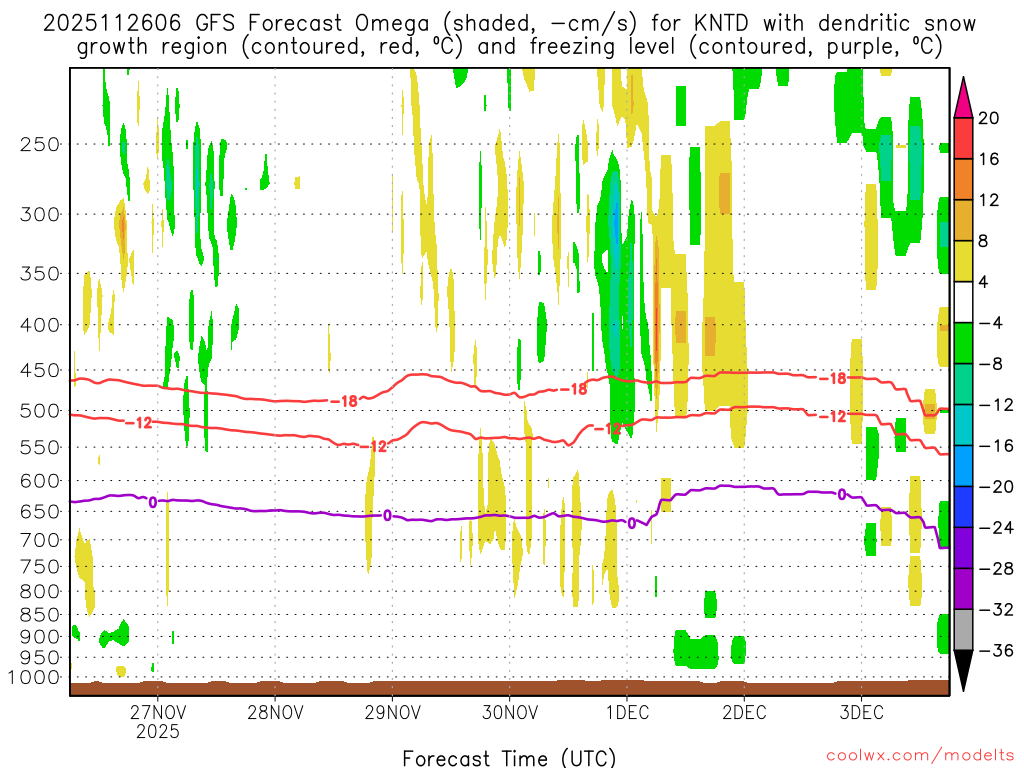
Task: Click the 350 pressure level label
Action: click(x=40, y=273)
